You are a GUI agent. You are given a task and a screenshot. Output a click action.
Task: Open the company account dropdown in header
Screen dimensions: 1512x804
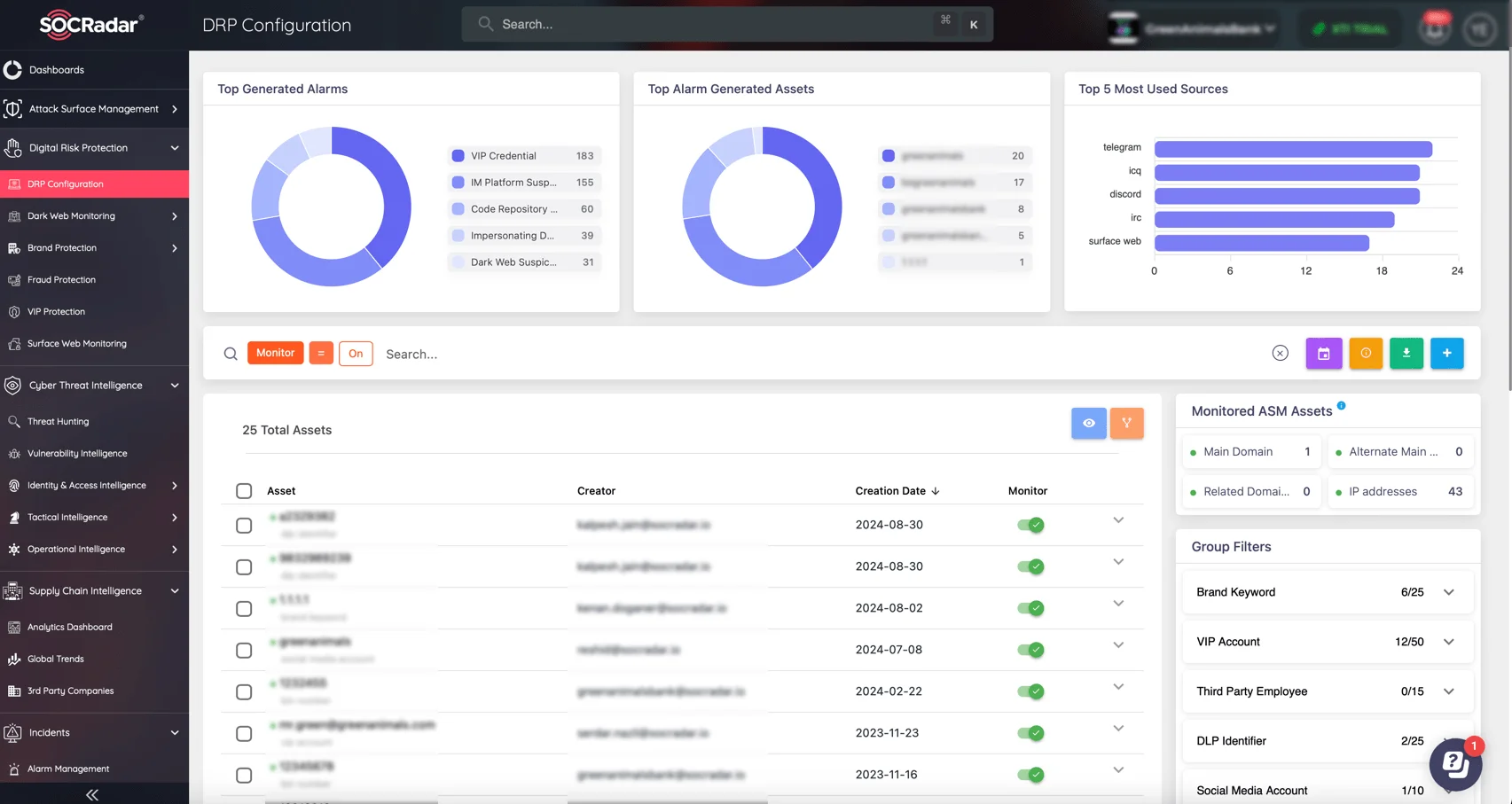pyautogui.click(x=1195, y=28)
